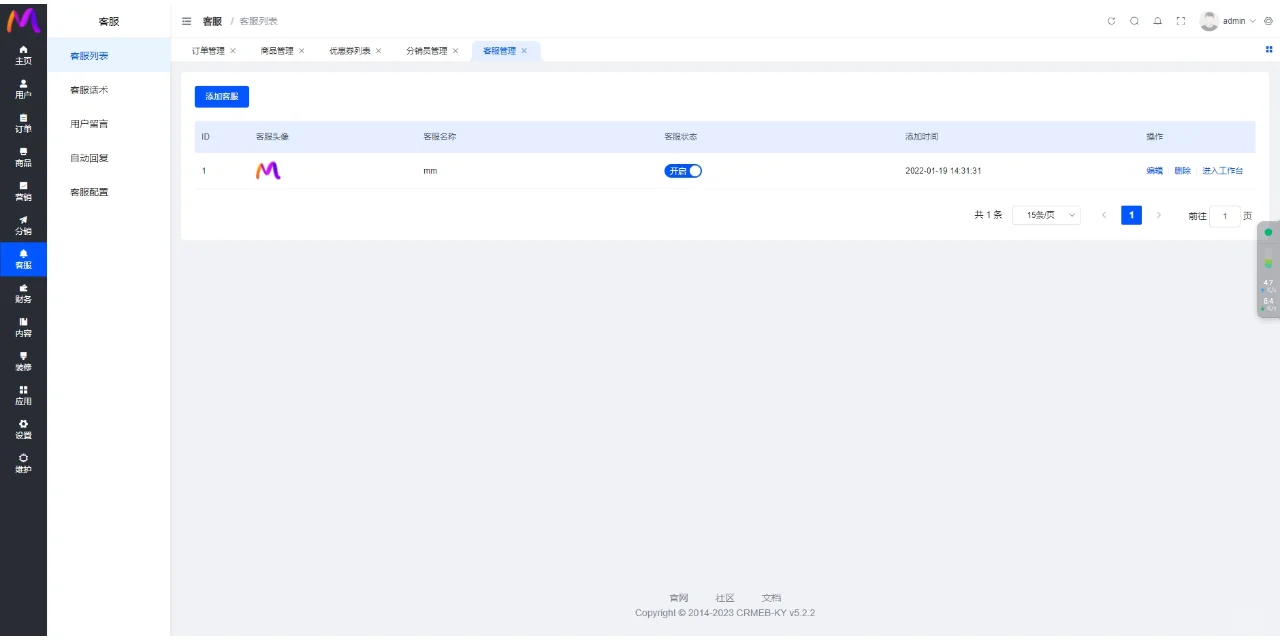1280x640 pixels.
Task: Select the 财务 finance sidebar icon
Action: pos(23,293)
